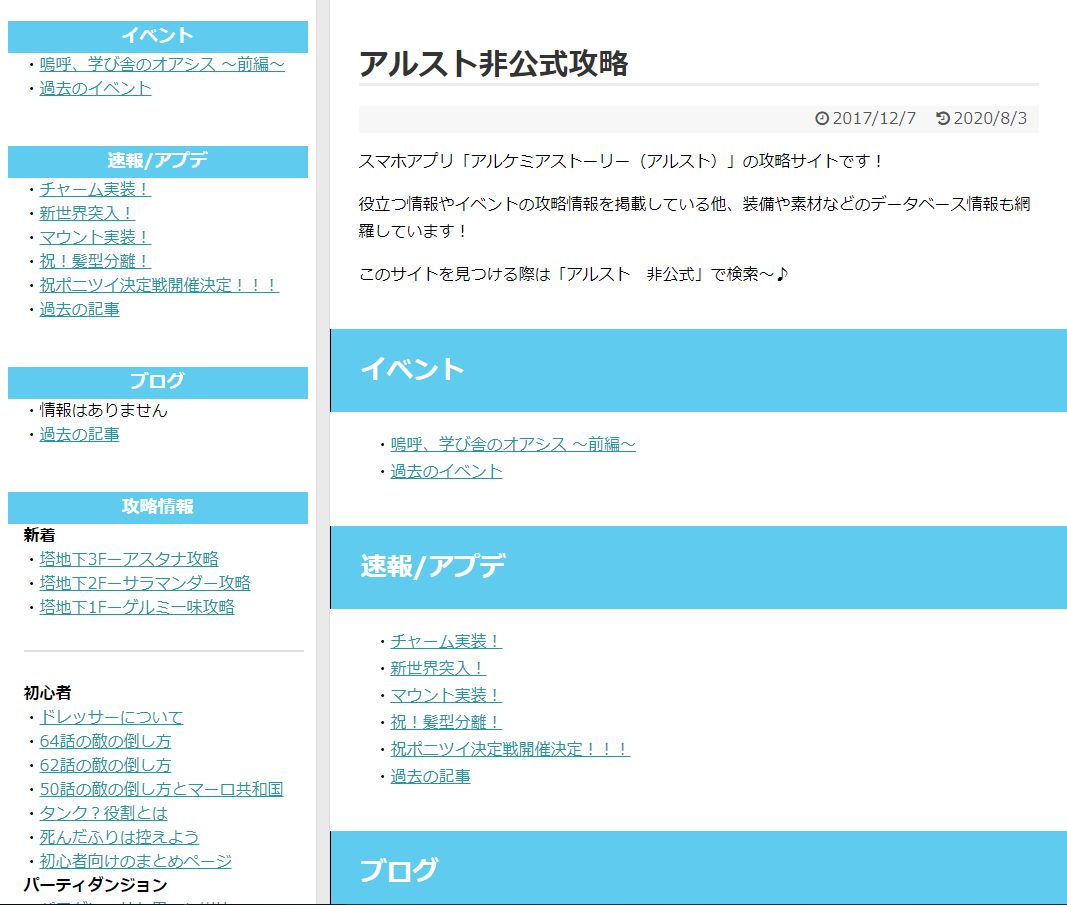The image size is (1067, 905).
Task: Open link 死んだふりは控えよう
Action: (x=119, y=836)
